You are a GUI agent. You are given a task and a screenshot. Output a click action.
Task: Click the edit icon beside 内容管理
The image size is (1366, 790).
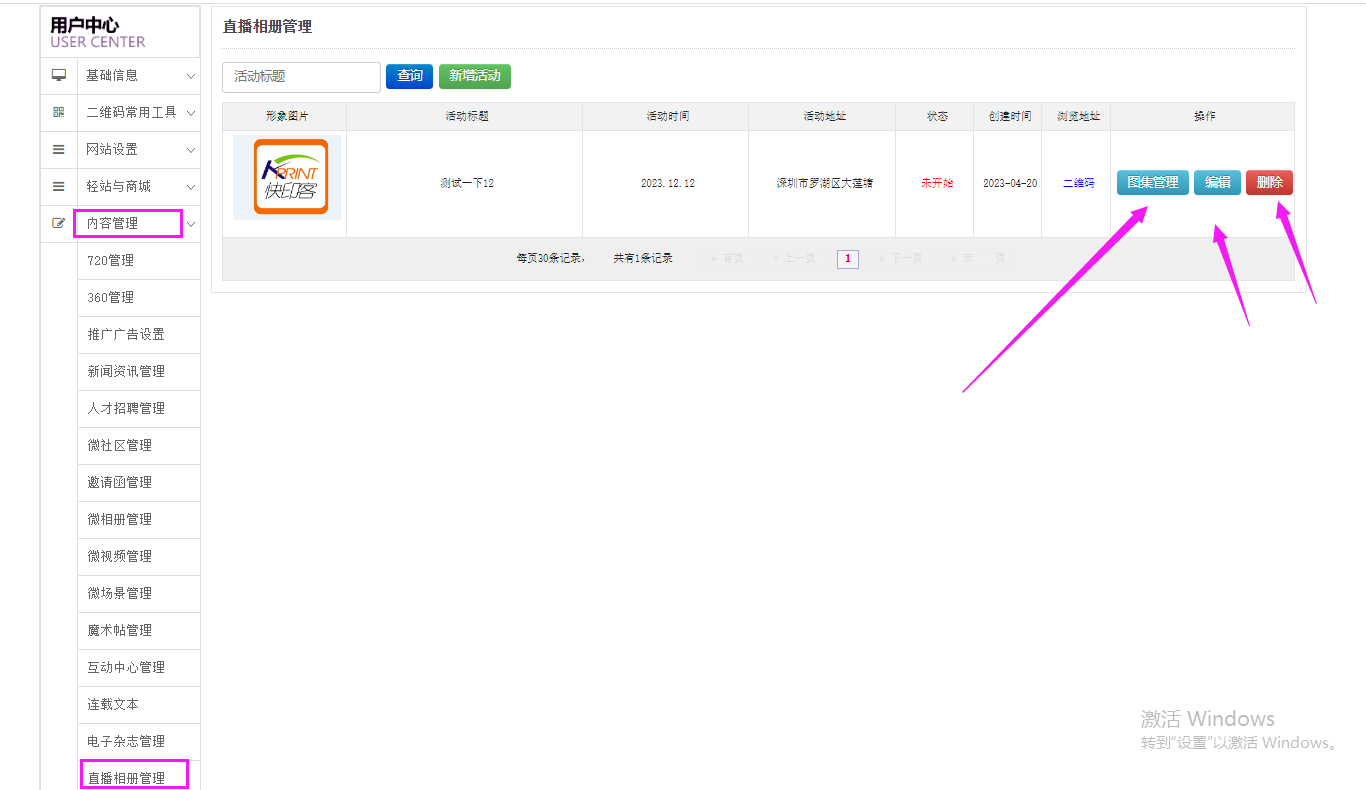59,223
